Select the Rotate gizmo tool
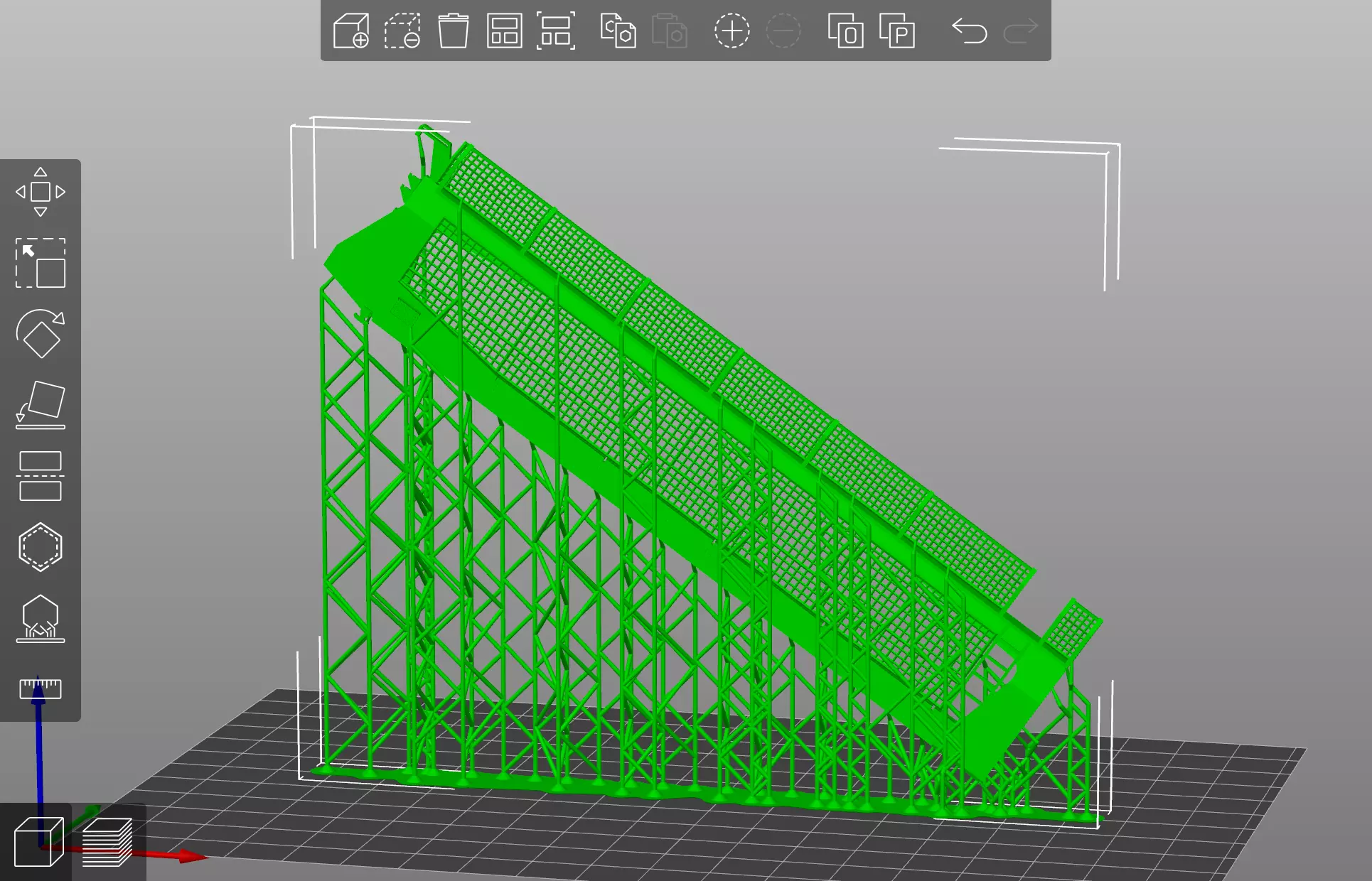Image resolution: width=1372 pixels, height=881 pixels. click(41, 333)
